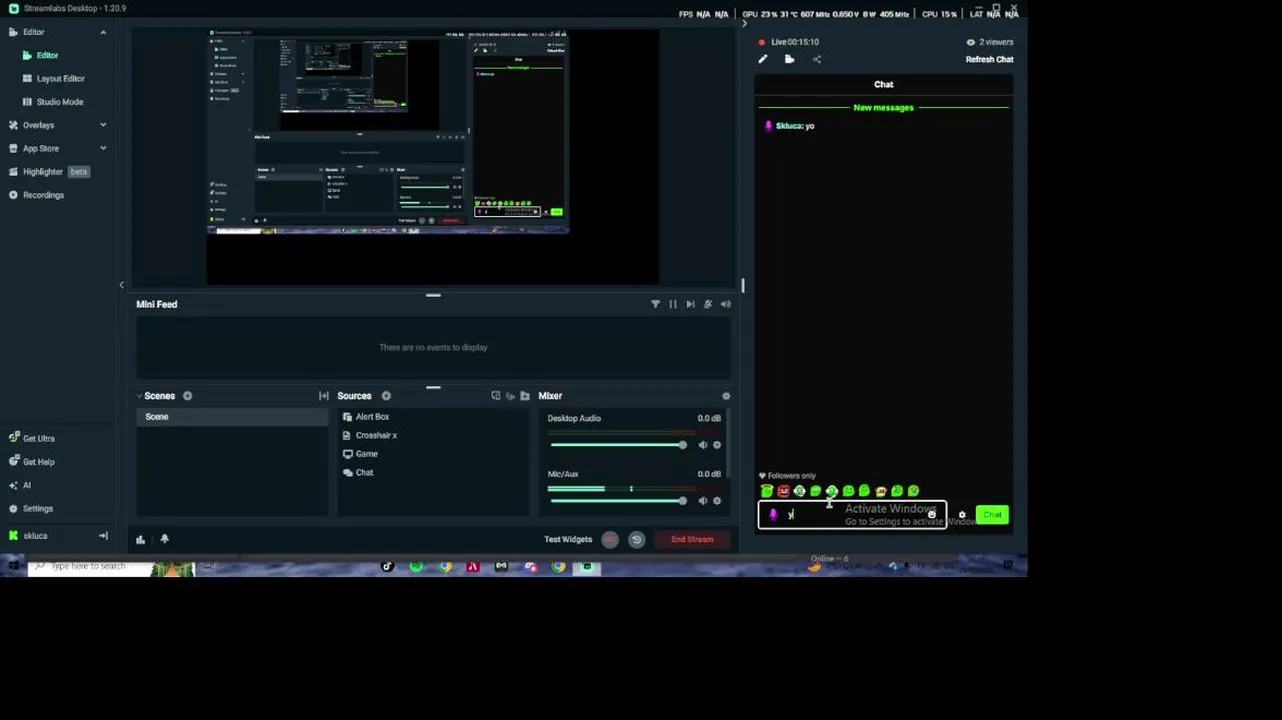
Task: Collapse the Editor section chevron
Action: tap(103, 32)
